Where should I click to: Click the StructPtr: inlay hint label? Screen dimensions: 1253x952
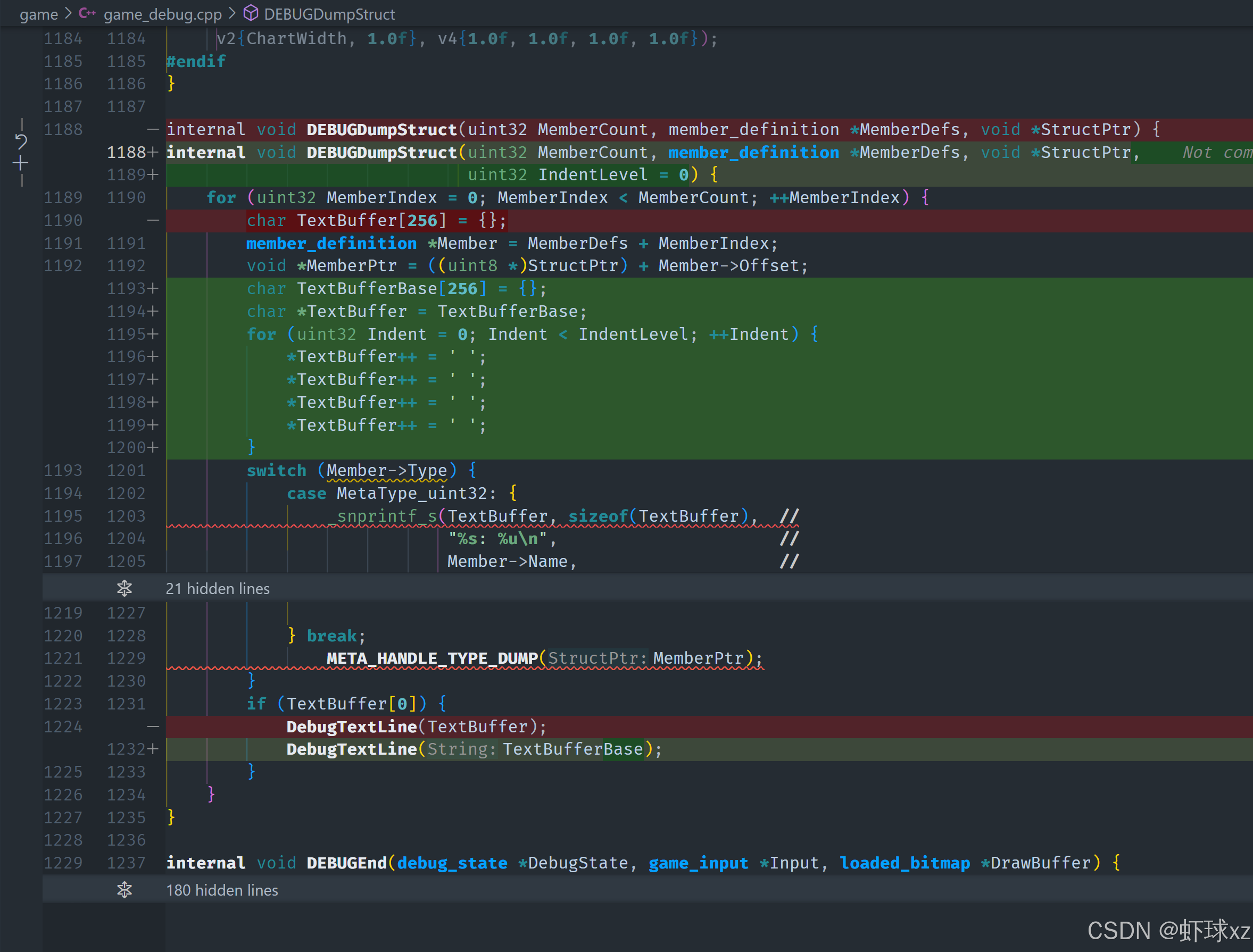(x=597, y=658)
